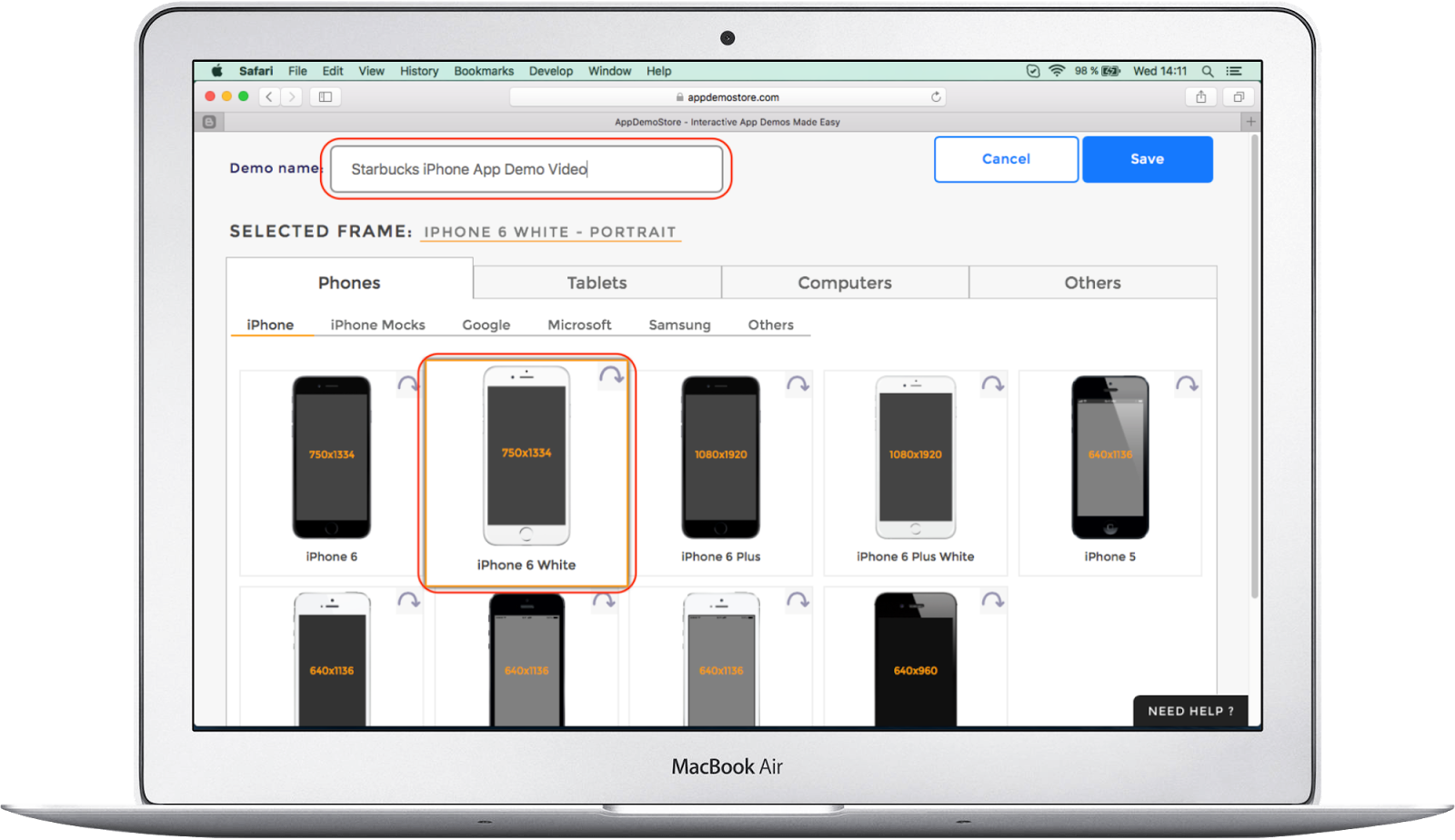1455x840 pixels.
Task: Open the View menu
Action: (371, 71)
